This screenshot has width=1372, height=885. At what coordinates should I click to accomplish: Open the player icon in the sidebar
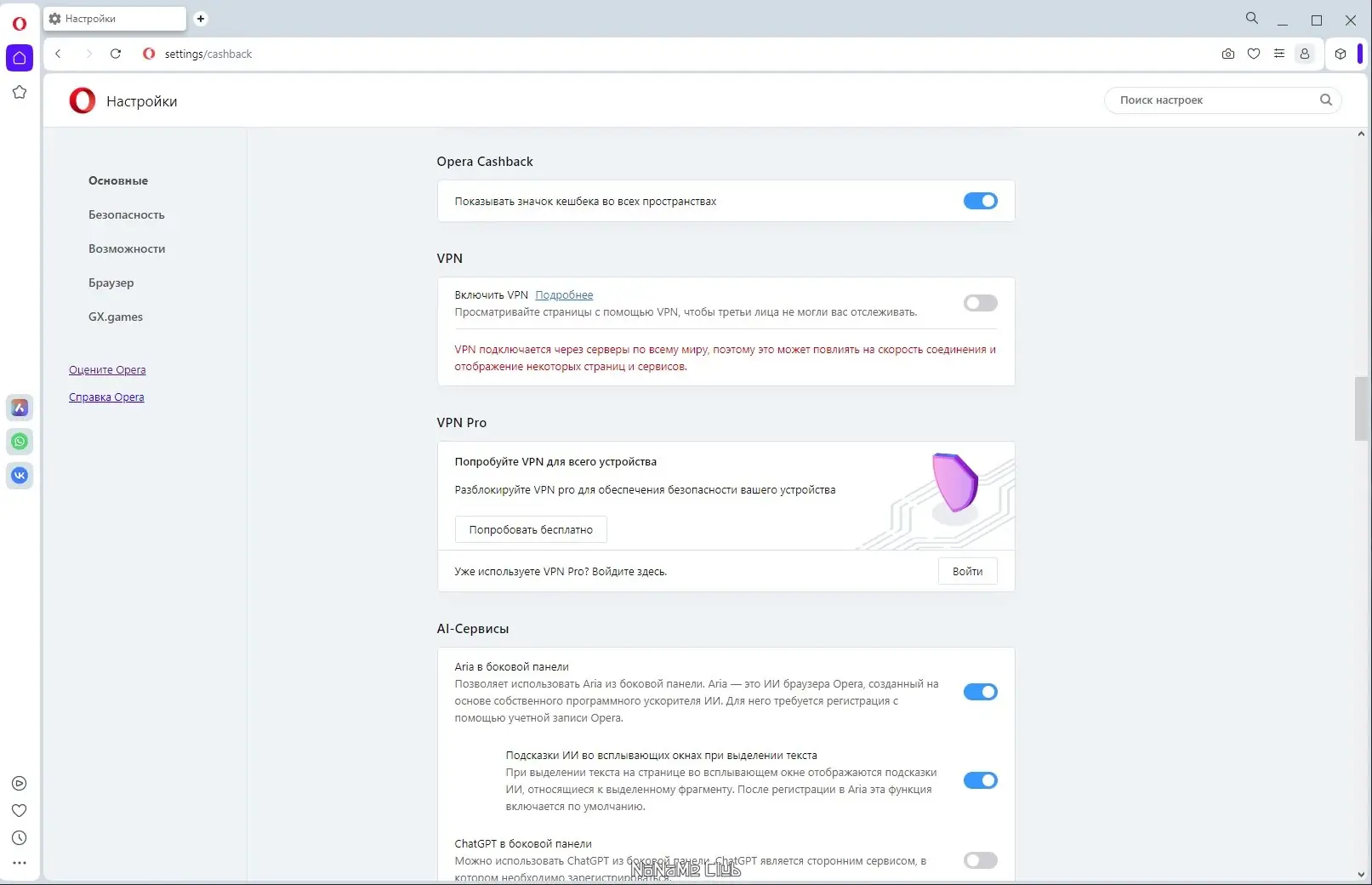coord(20,784)
